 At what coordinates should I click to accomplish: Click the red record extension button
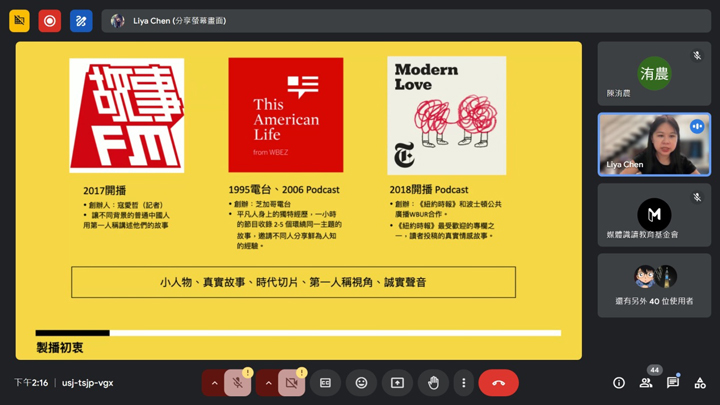[x=50, y=21]
